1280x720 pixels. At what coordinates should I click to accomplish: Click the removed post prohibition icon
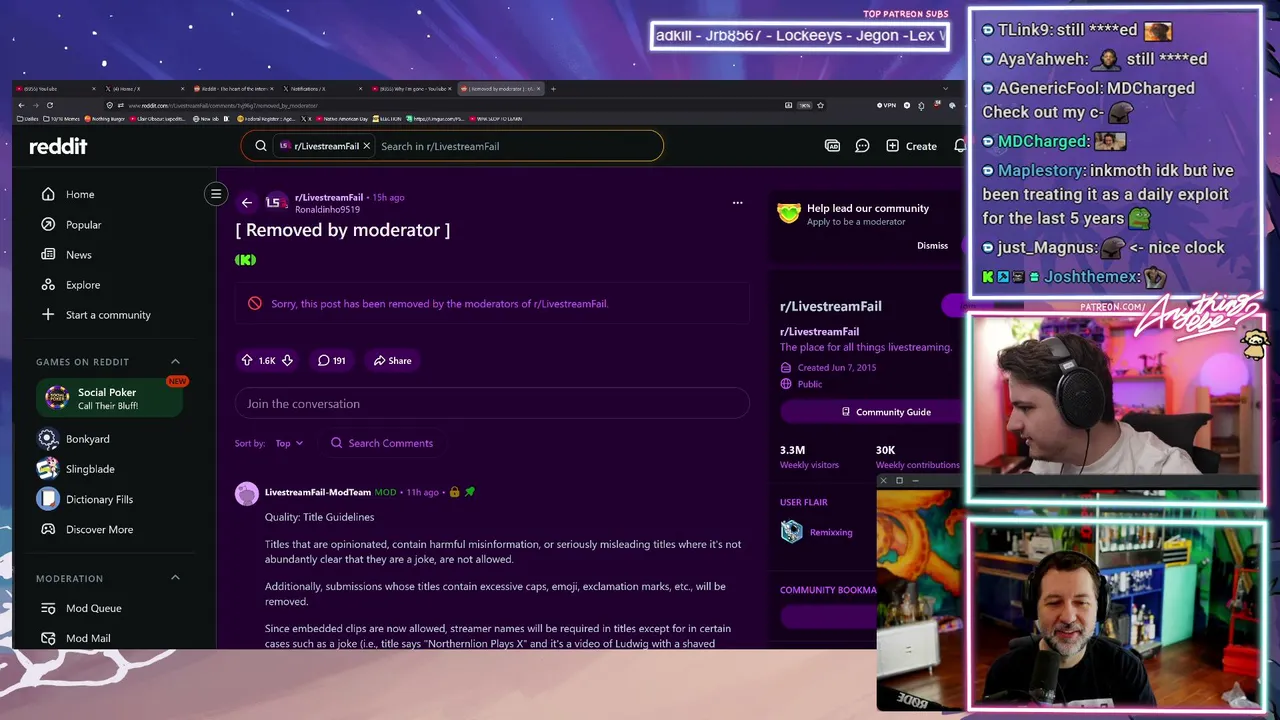(254, 303)
